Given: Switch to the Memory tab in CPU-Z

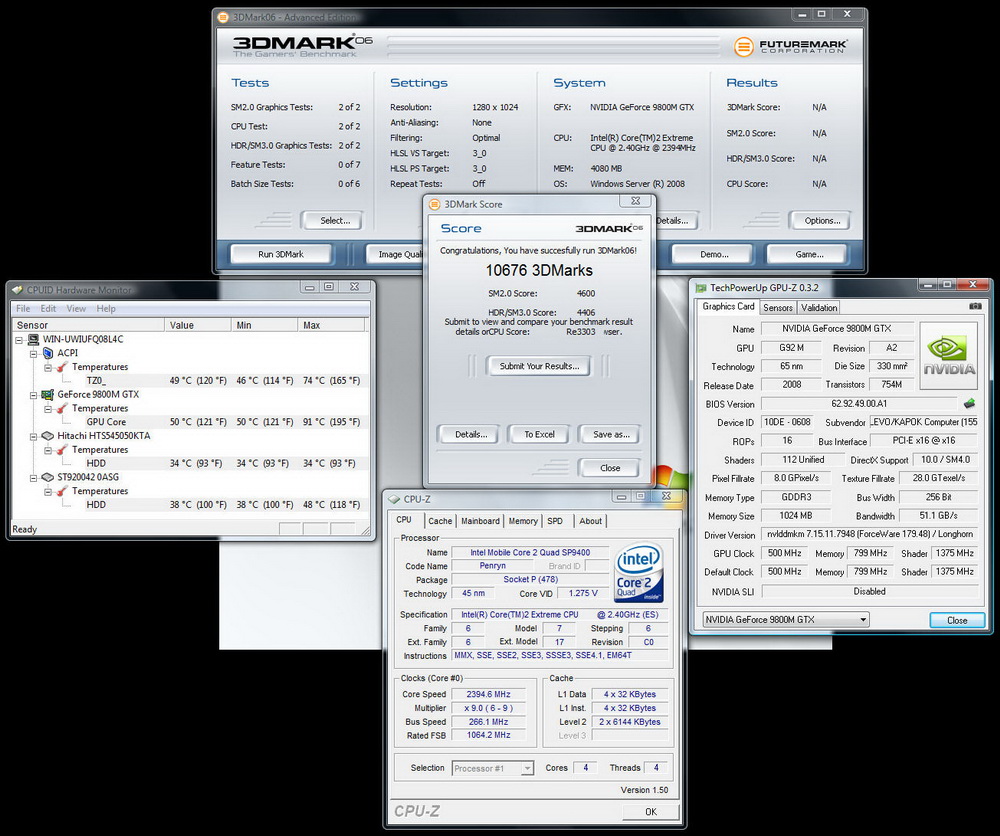Looking at the screenshot, I should (523, 521).
